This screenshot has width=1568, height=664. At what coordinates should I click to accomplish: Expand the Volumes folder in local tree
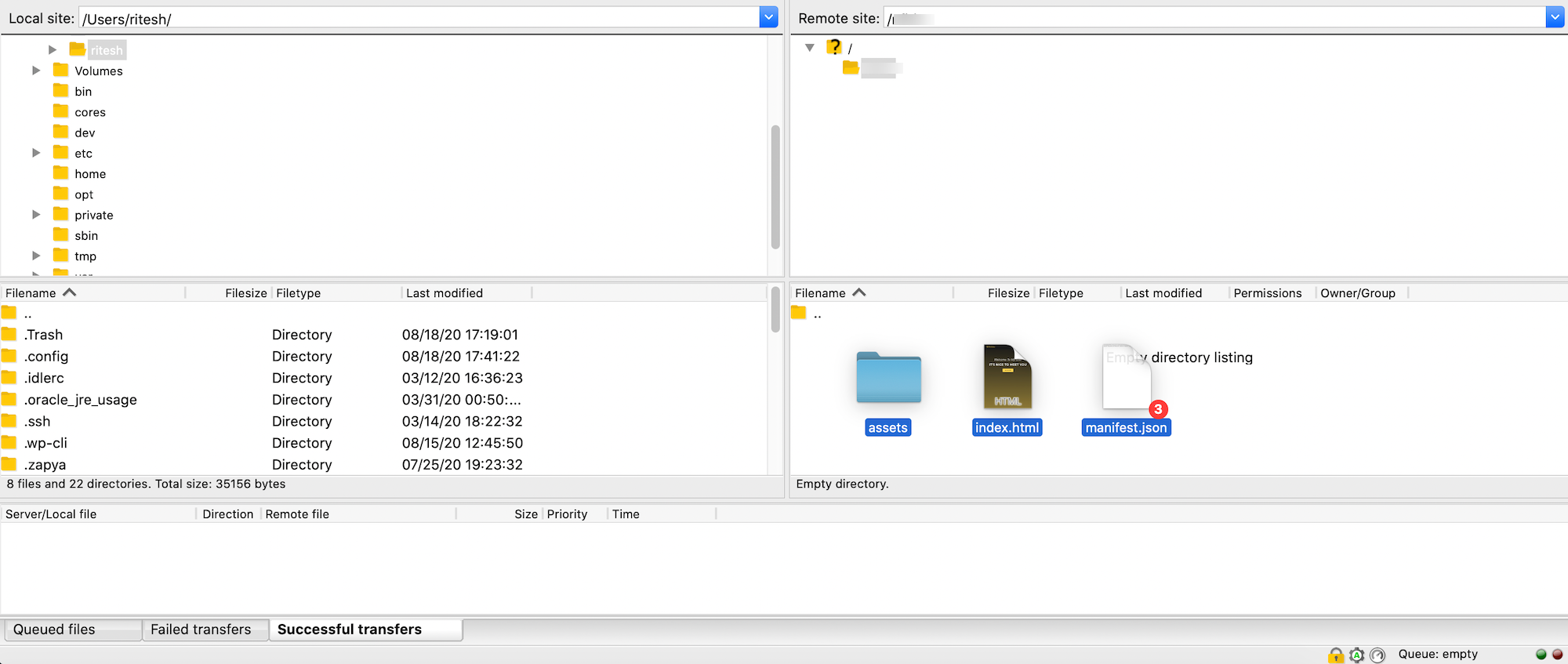(36, 71)
